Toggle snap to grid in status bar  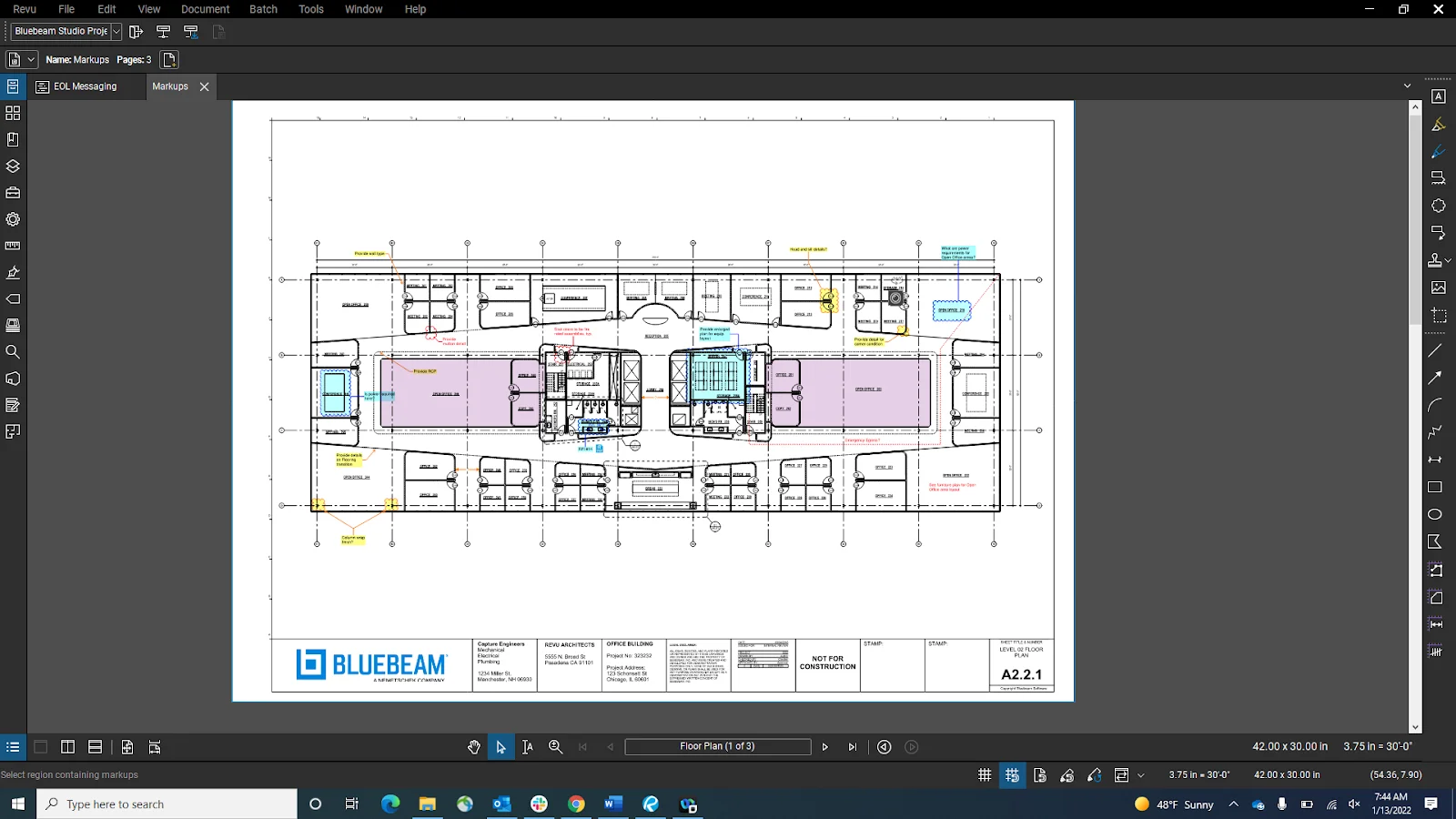(1013, 774)
